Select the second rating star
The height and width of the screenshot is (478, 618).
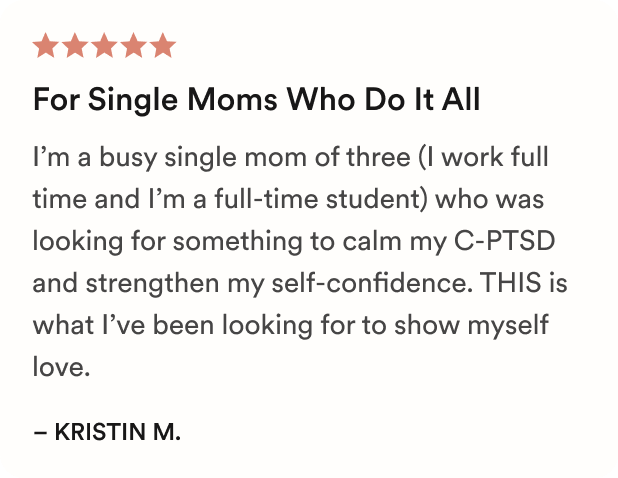75,46
